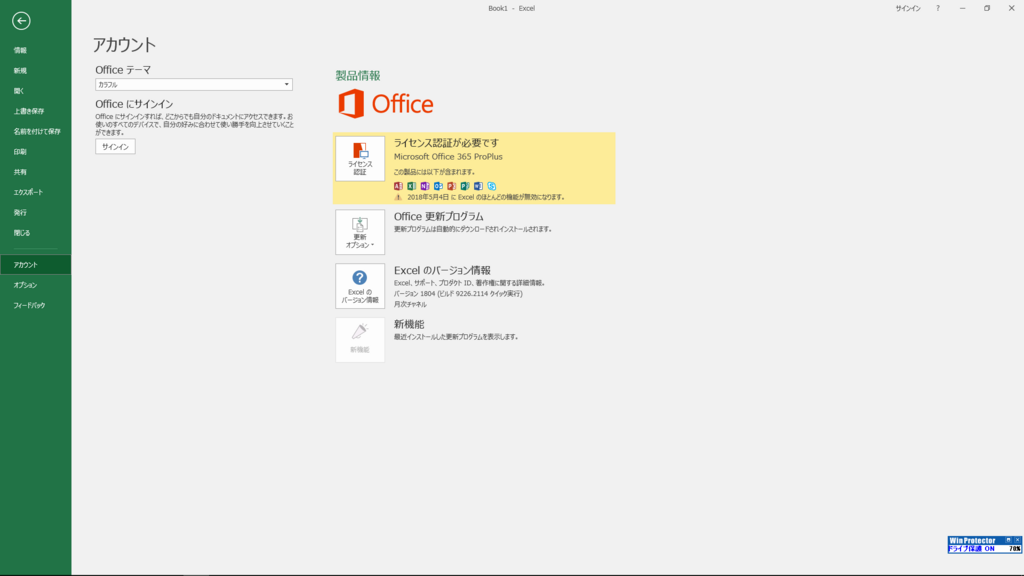This screenshot has width=1024, height=576.
Task: Select 名前を付けて保存 in the sidebar
Action: tap(35, 131)
